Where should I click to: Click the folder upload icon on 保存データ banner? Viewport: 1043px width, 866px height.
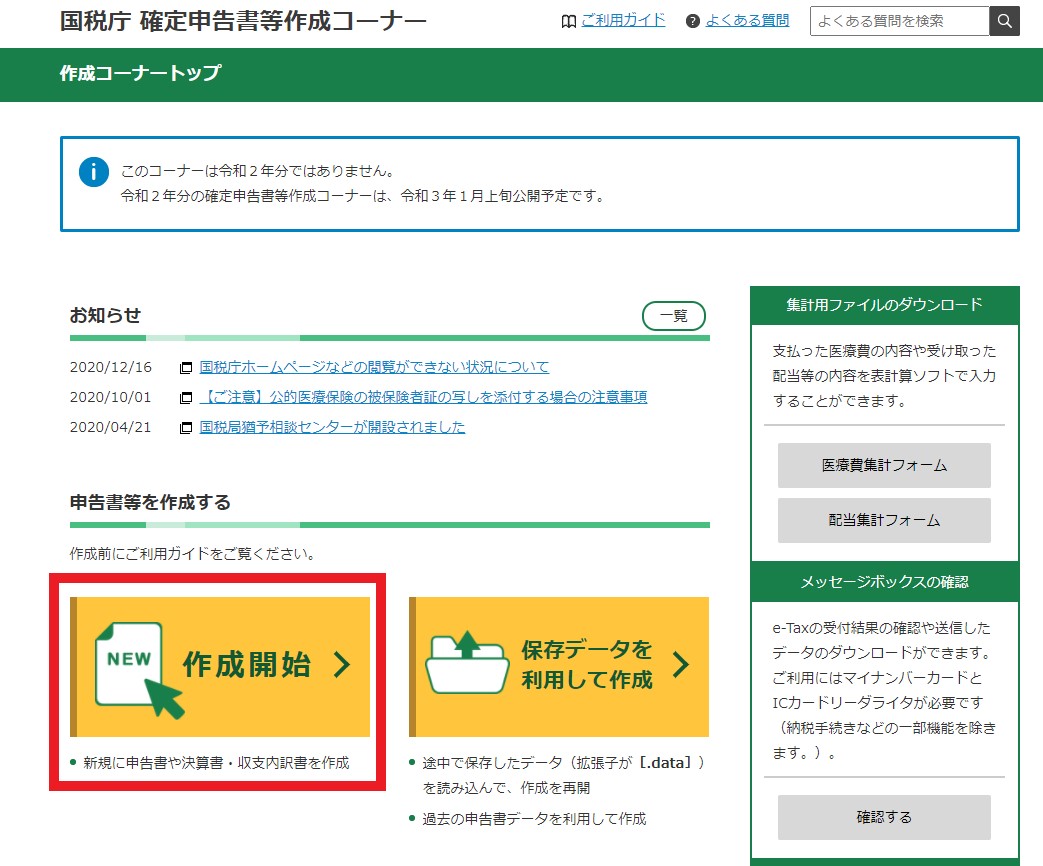[467, 662]
